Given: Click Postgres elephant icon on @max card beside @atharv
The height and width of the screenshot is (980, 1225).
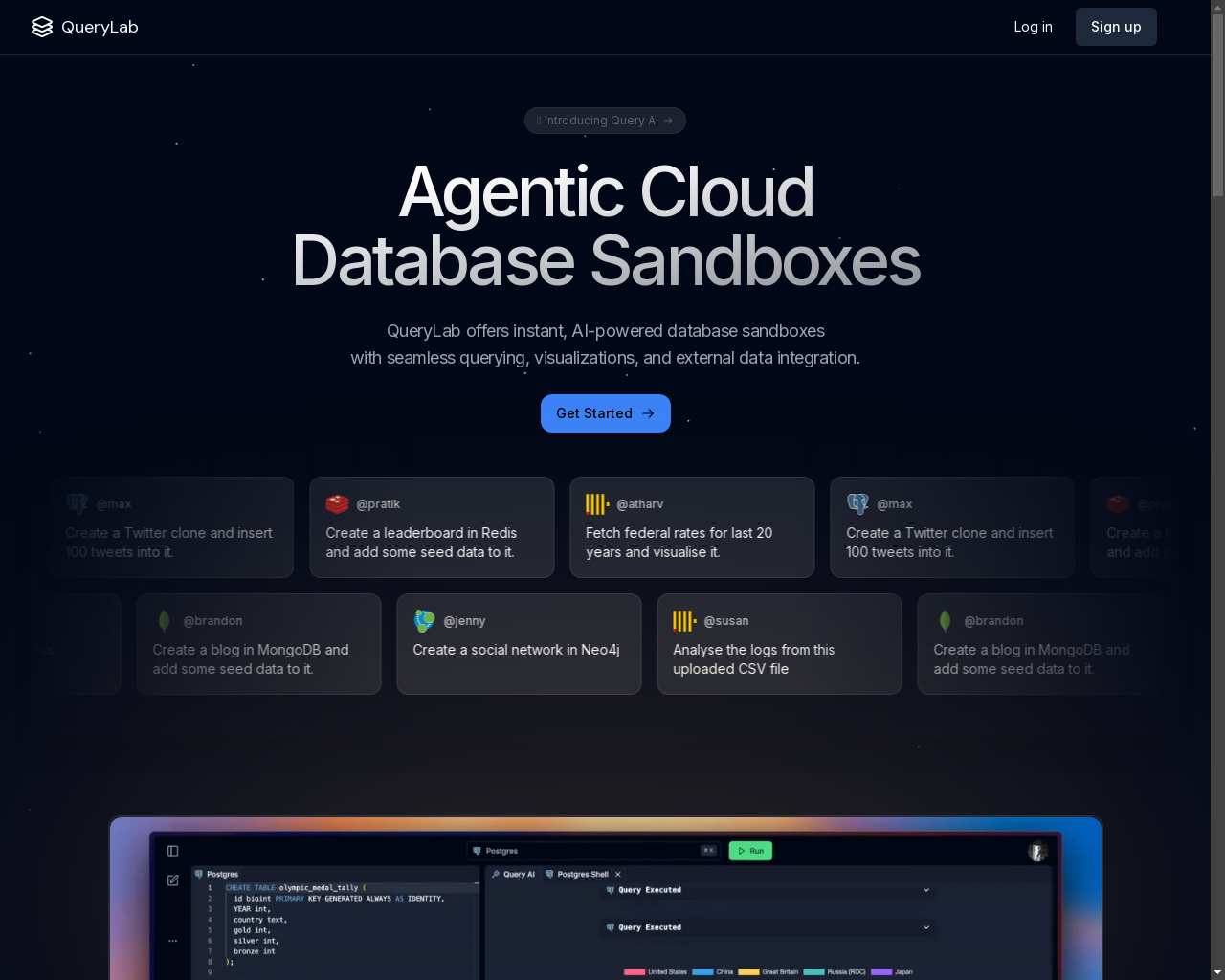Looking at the screenshot, I should (x=857, y=504).
